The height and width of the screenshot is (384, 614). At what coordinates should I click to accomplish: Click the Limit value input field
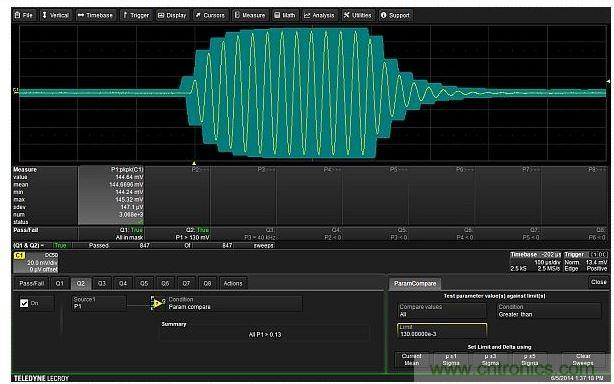pyautogui.click(x=442, y=331)
